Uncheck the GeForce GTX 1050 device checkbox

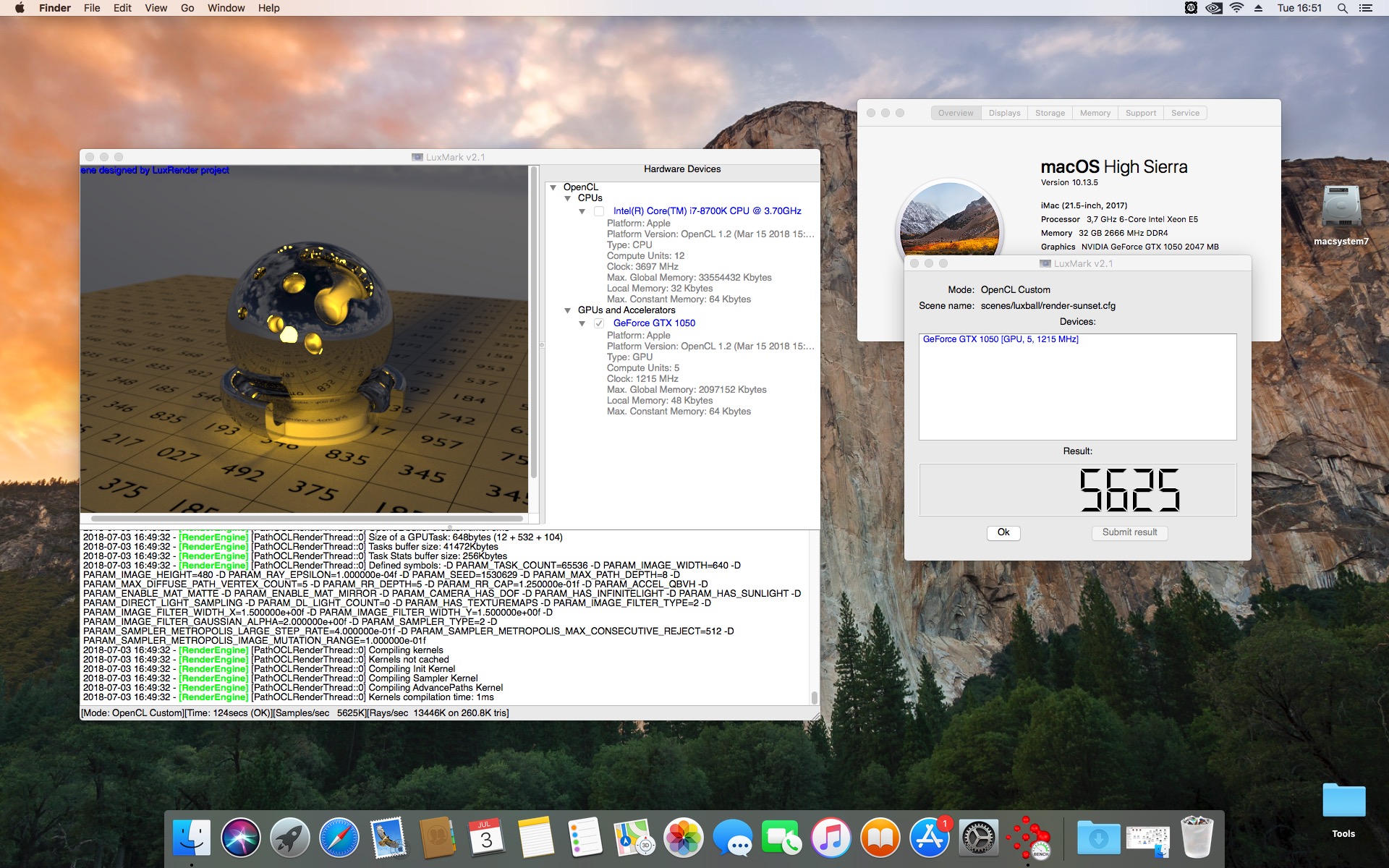click(x=599, y=323)
